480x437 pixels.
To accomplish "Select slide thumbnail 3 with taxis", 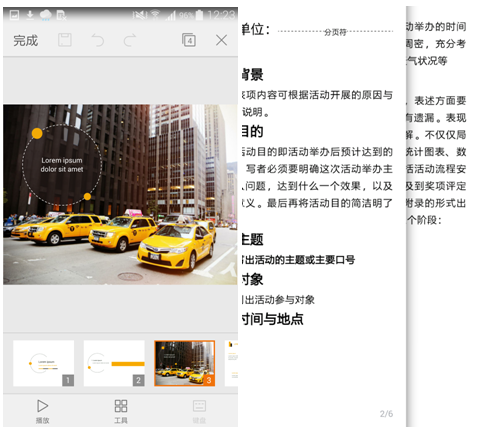I will tap(185, 363).
